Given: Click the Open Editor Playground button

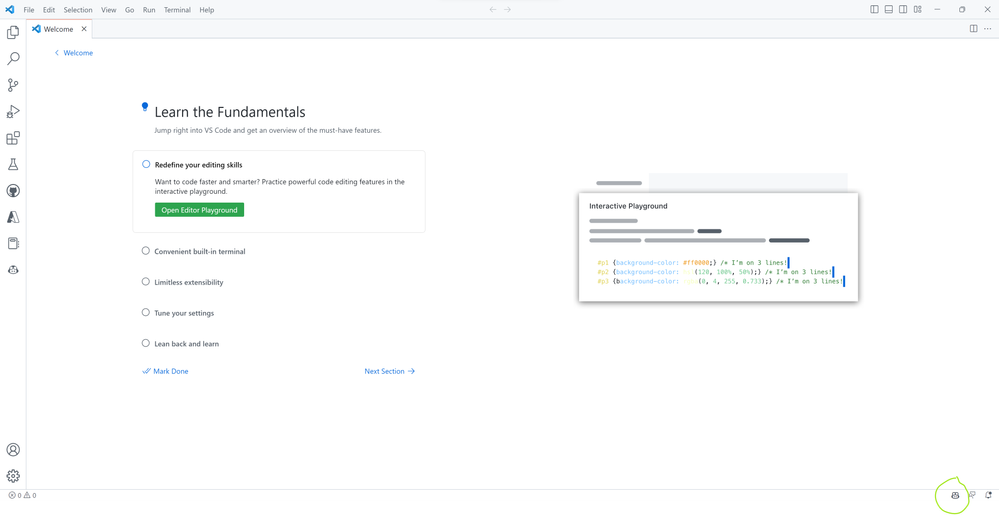Looking at the screenshot, I should (199, 210).
